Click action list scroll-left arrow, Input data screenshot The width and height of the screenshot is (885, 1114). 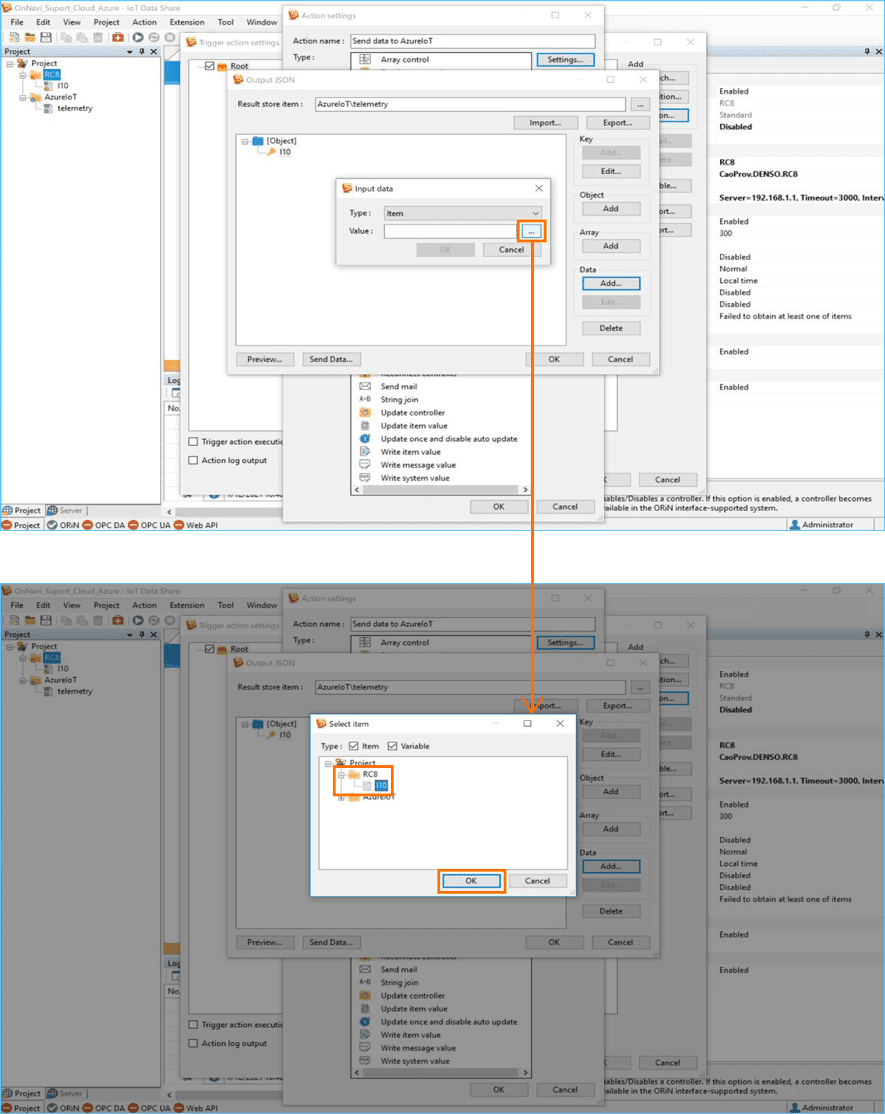(357, 490)
